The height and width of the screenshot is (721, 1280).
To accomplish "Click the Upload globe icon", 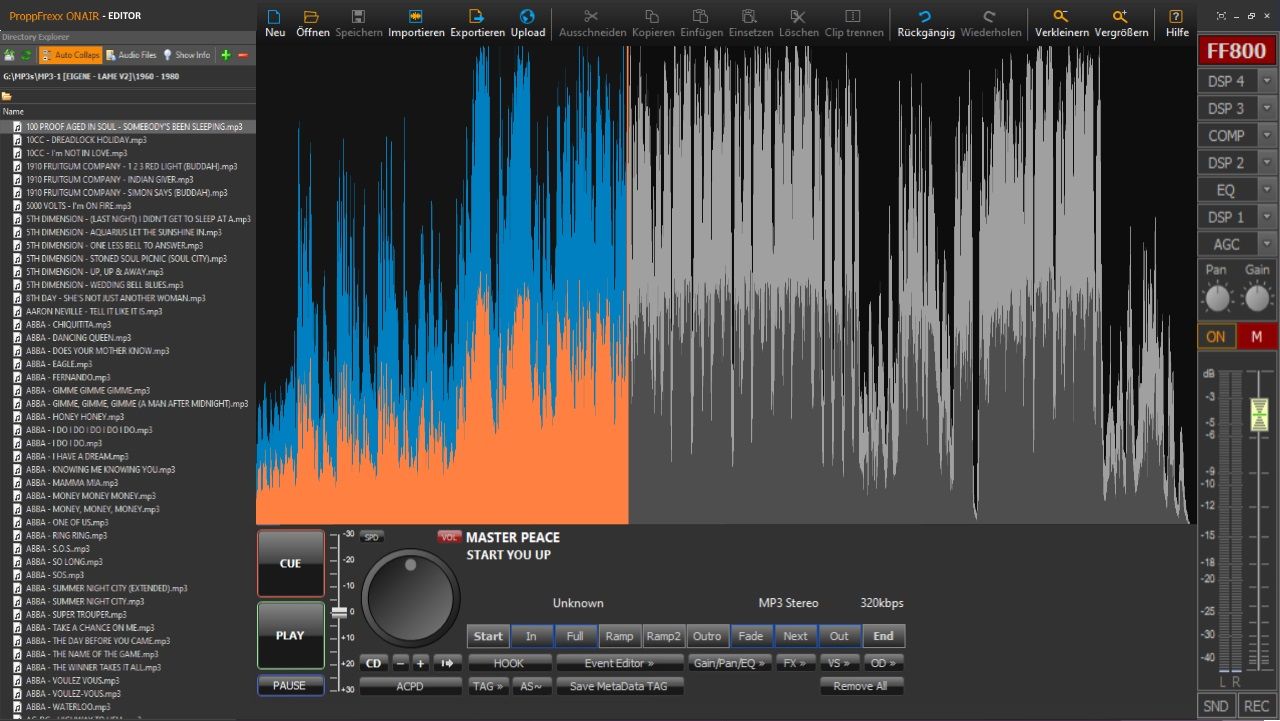I will [x=528, y=17].
